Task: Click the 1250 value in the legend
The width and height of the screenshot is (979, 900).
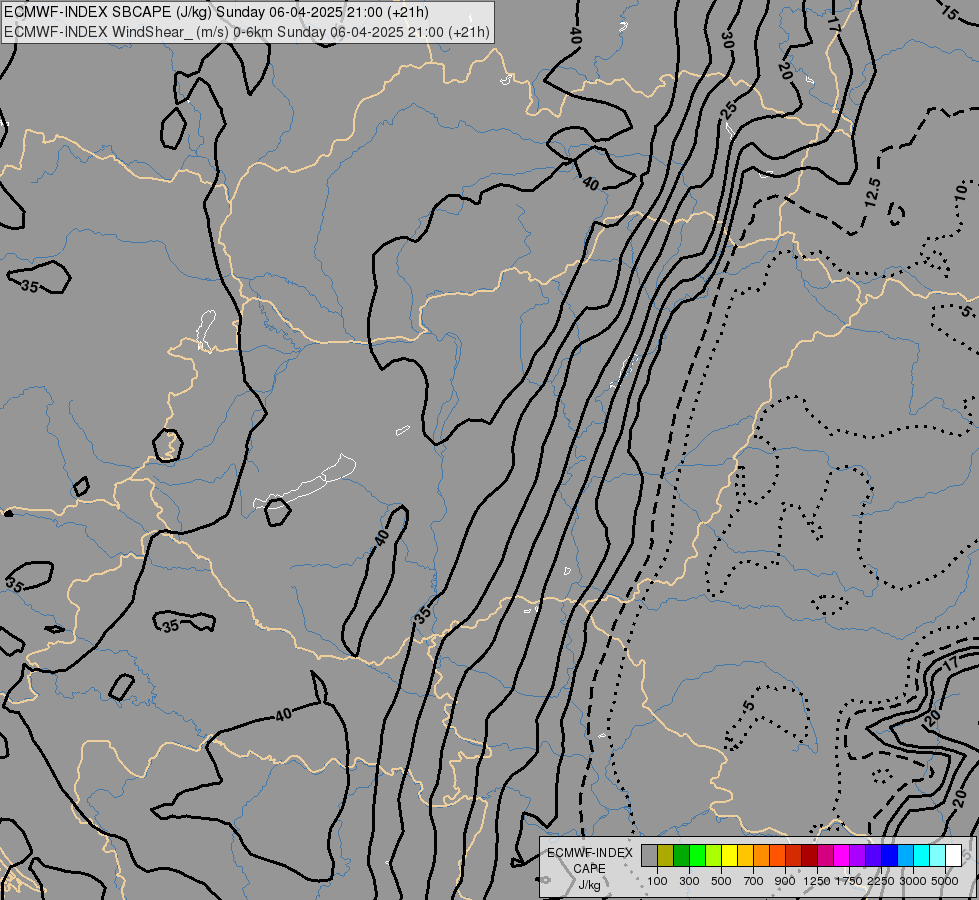Action: tap(817, 881)
